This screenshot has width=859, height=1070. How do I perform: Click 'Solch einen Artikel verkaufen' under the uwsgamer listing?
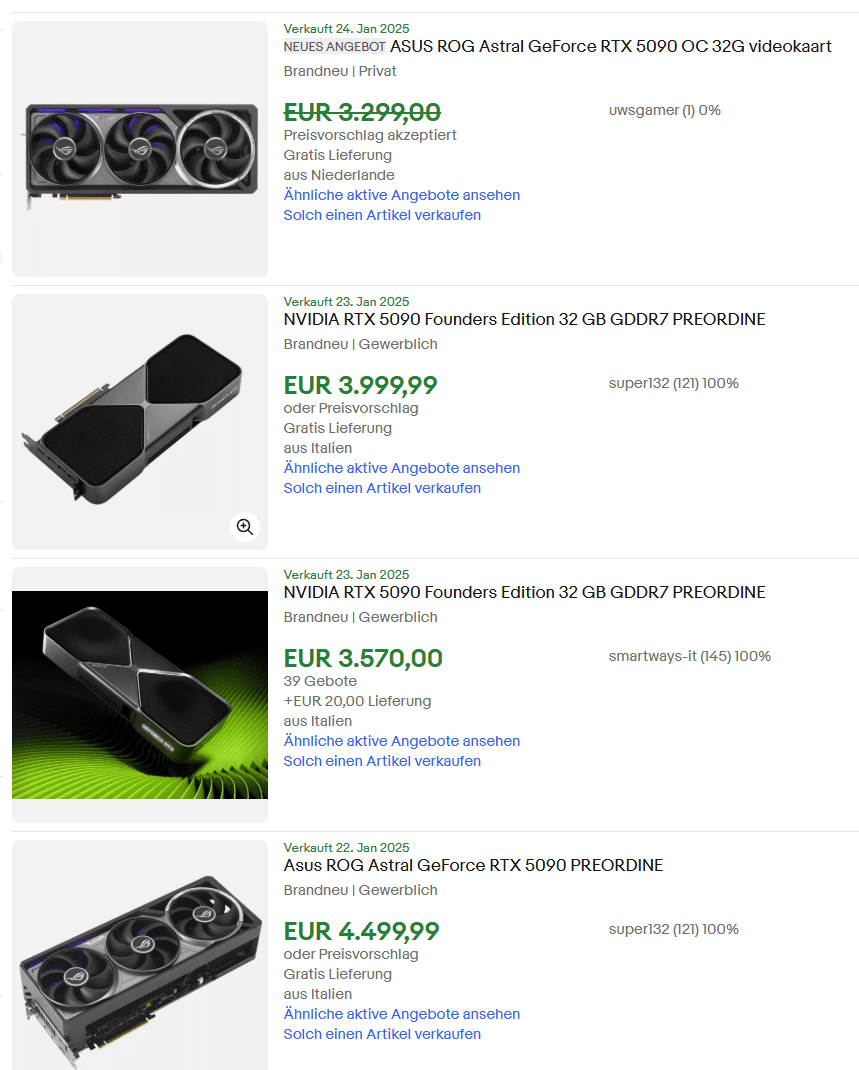tap(382, 215)
